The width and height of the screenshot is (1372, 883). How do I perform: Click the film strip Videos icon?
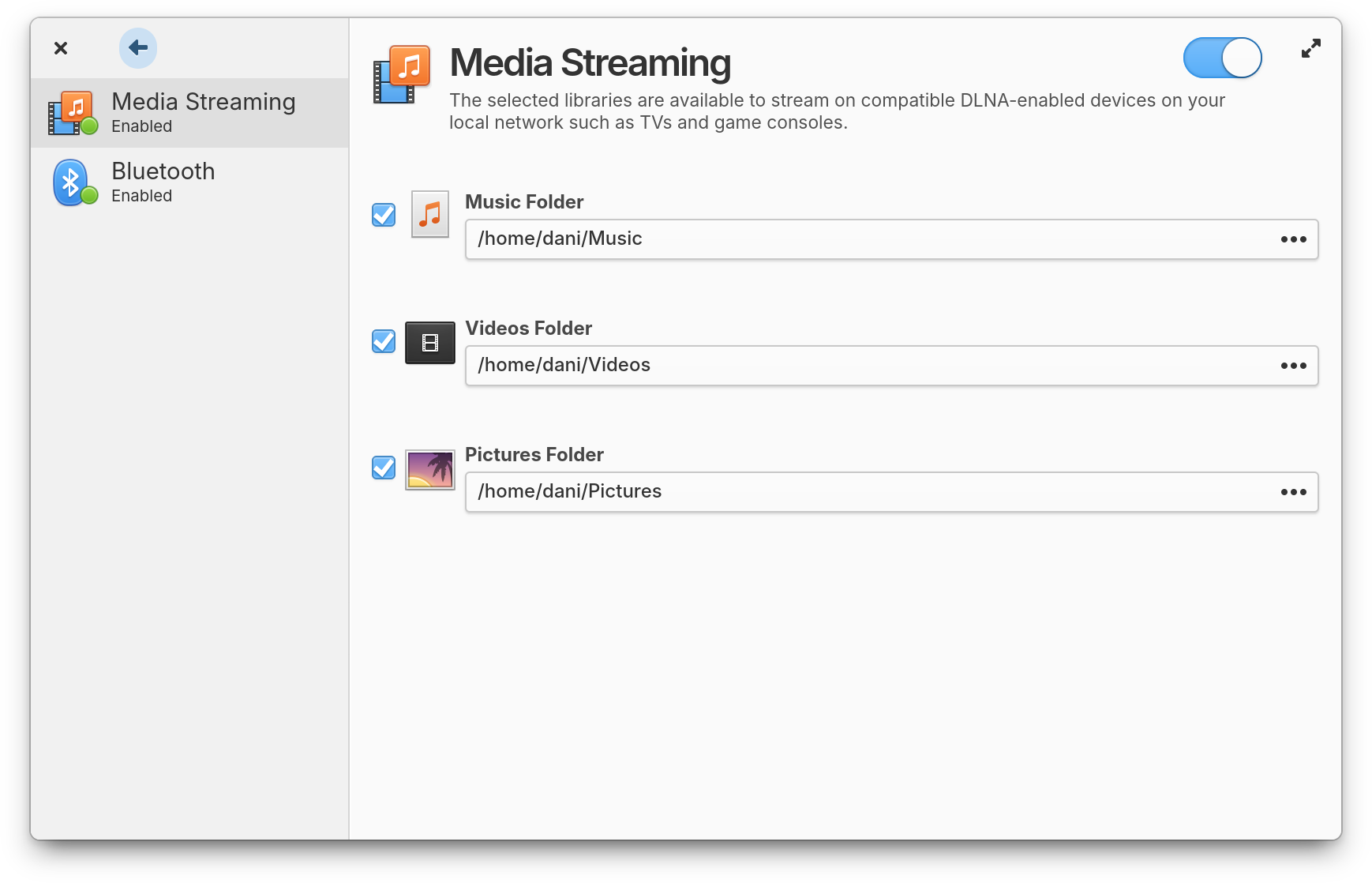click(x=430, y=343)
